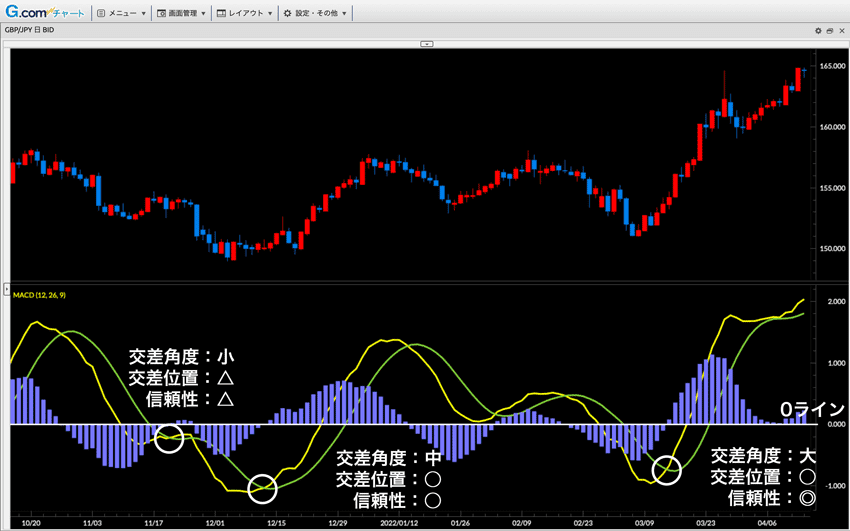Image resolution: width=850 pixels, height=531 pixels.
Task: Open chart panel settings gear
Action: [x=817, y=32]
